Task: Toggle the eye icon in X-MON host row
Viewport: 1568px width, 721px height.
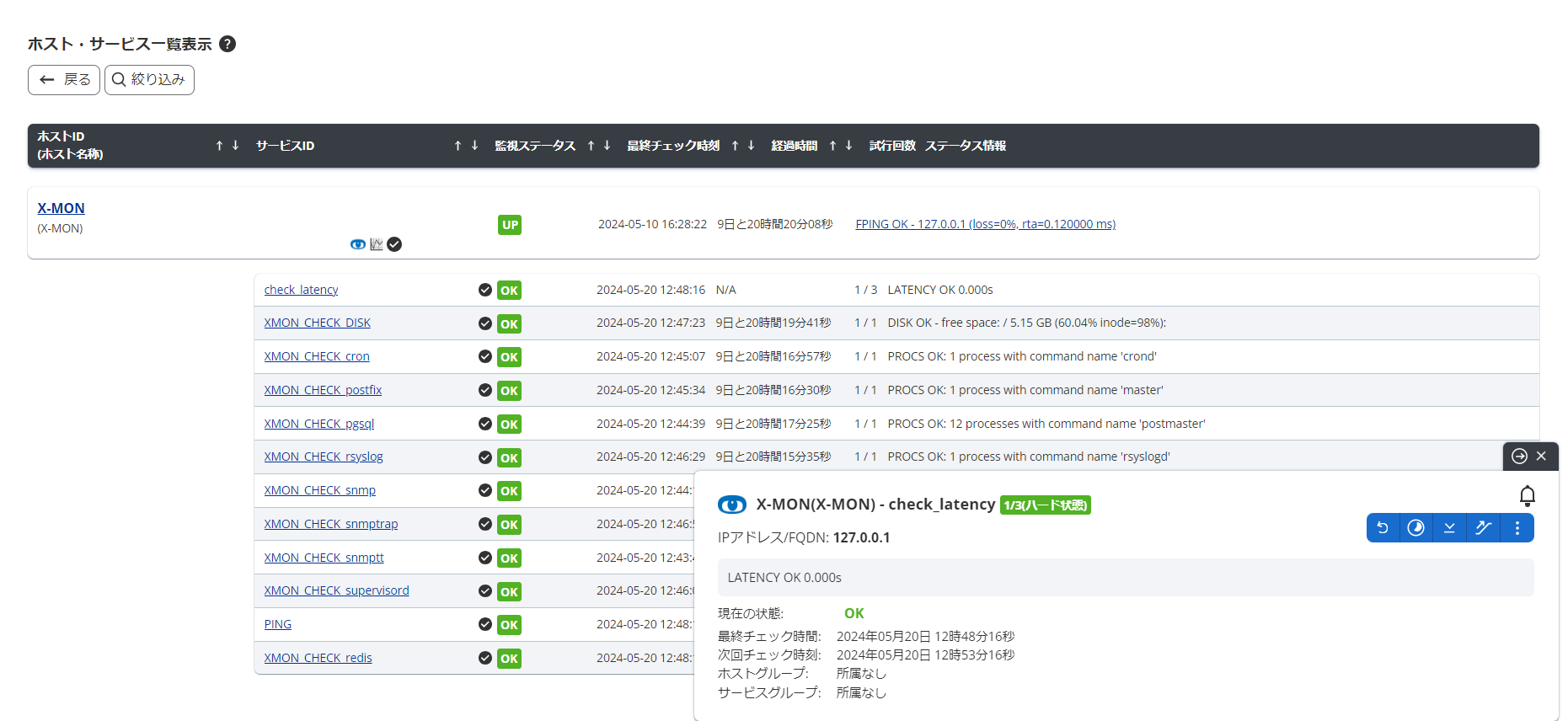Action: (x=358, y=244)
